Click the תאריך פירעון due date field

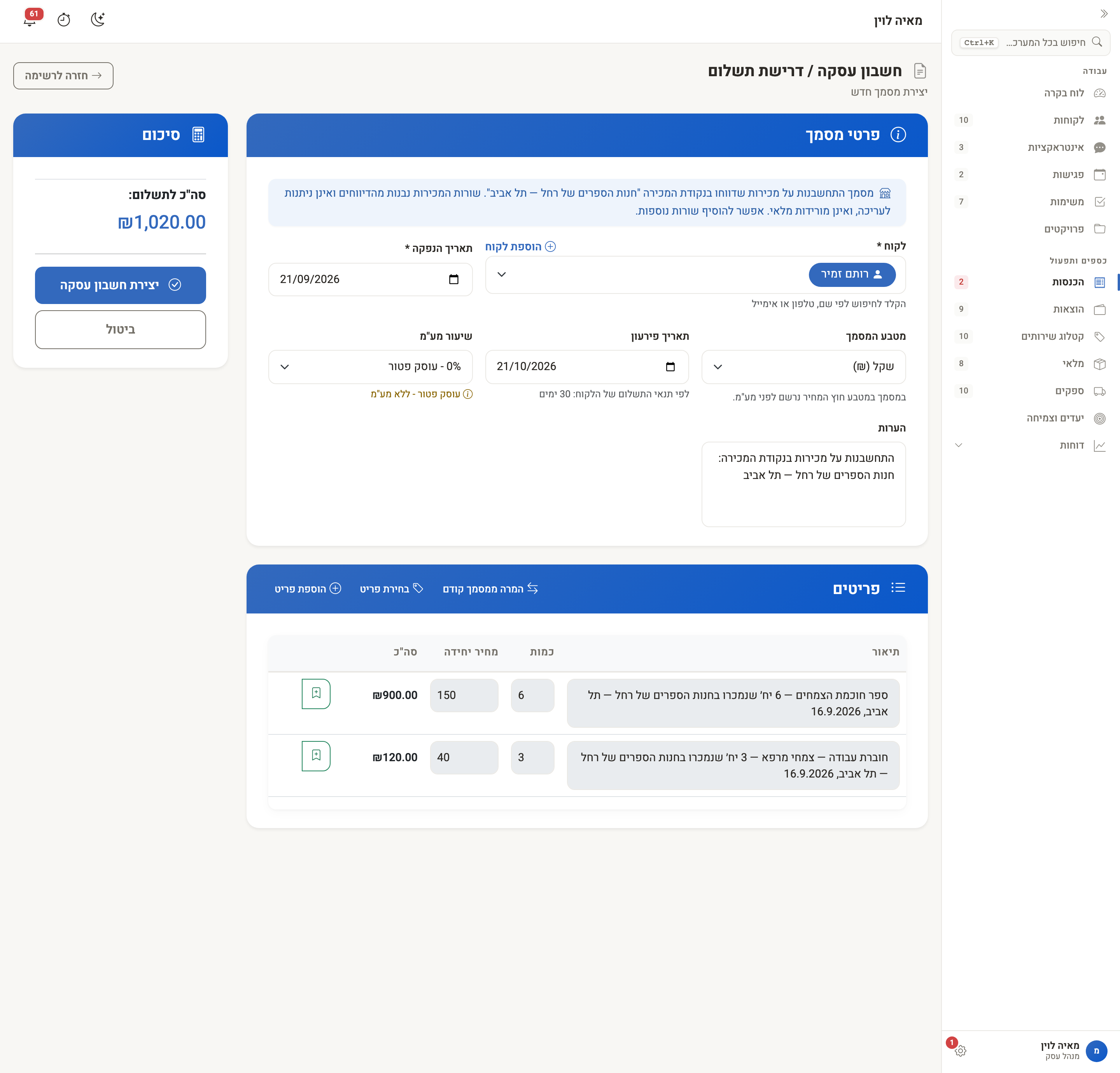[x=587, y=367]
